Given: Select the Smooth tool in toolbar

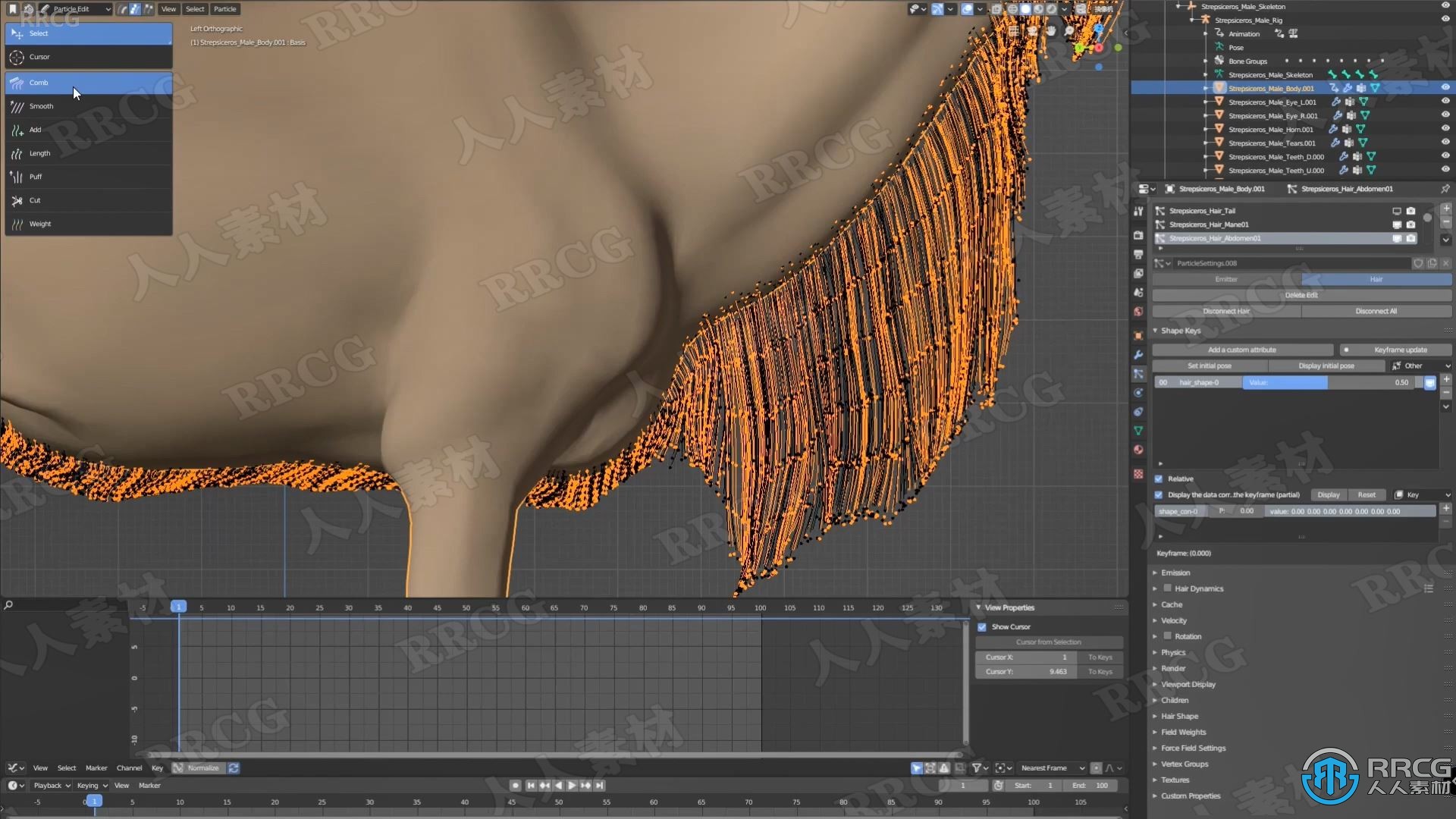Looking at the screenshot, I should coord(41,105).
